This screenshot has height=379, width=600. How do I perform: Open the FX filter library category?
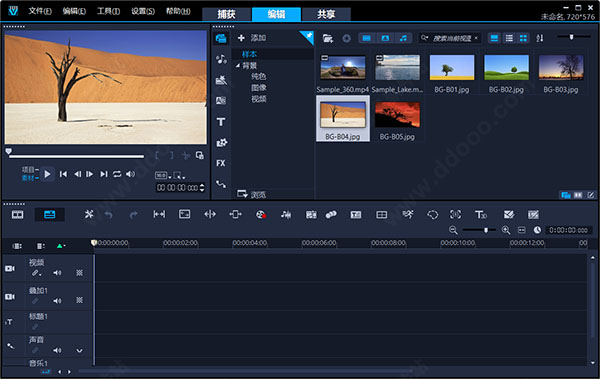click(221, 163)
